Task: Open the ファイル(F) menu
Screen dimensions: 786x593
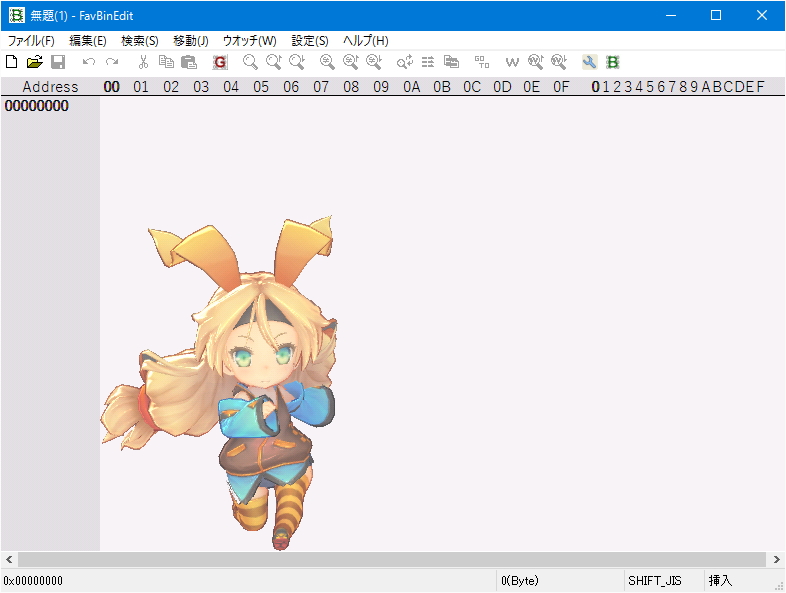Action: coord(31,41)
